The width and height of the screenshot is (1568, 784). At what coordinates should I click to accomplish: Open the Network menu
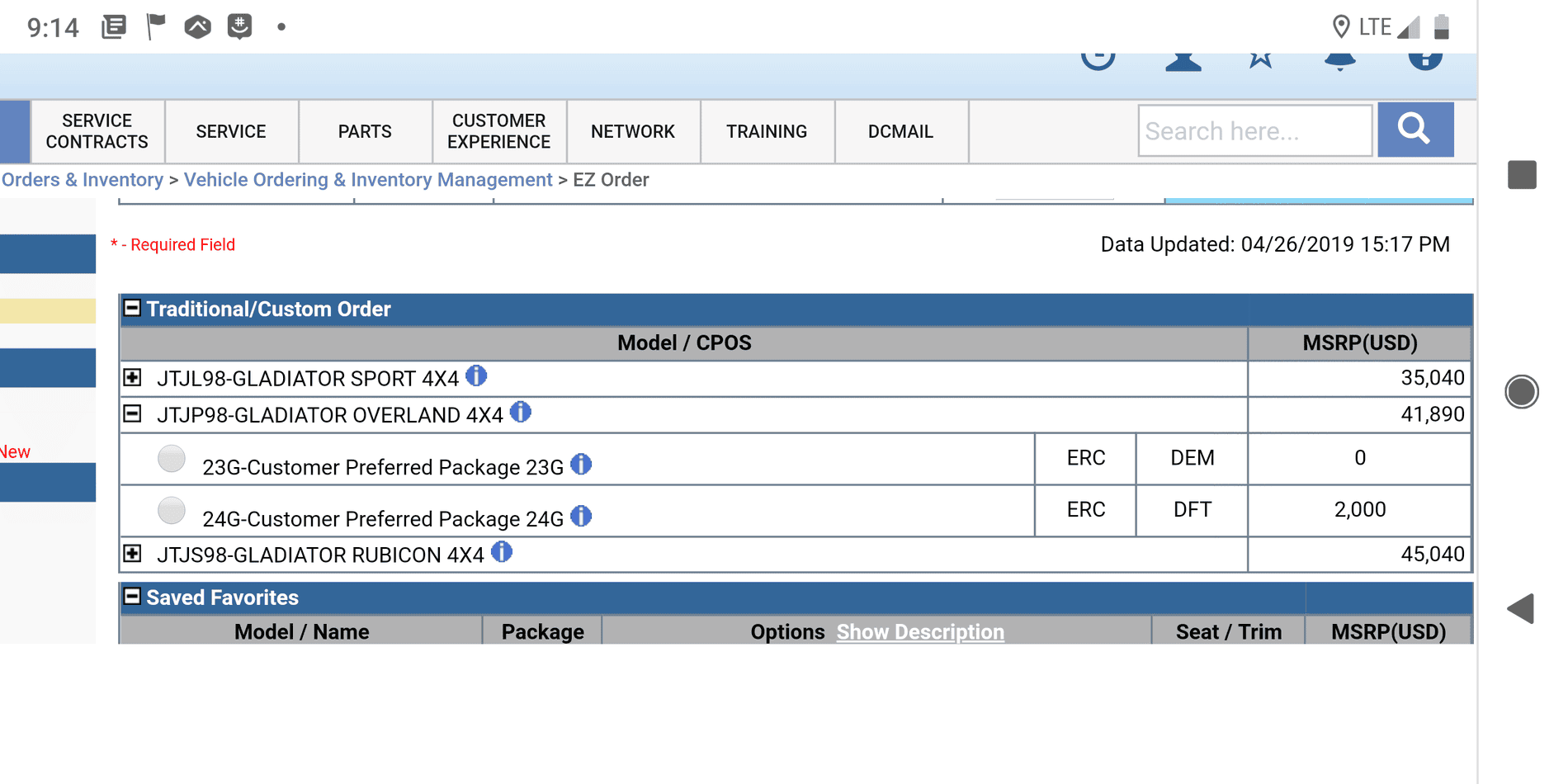tap(633, 131)
